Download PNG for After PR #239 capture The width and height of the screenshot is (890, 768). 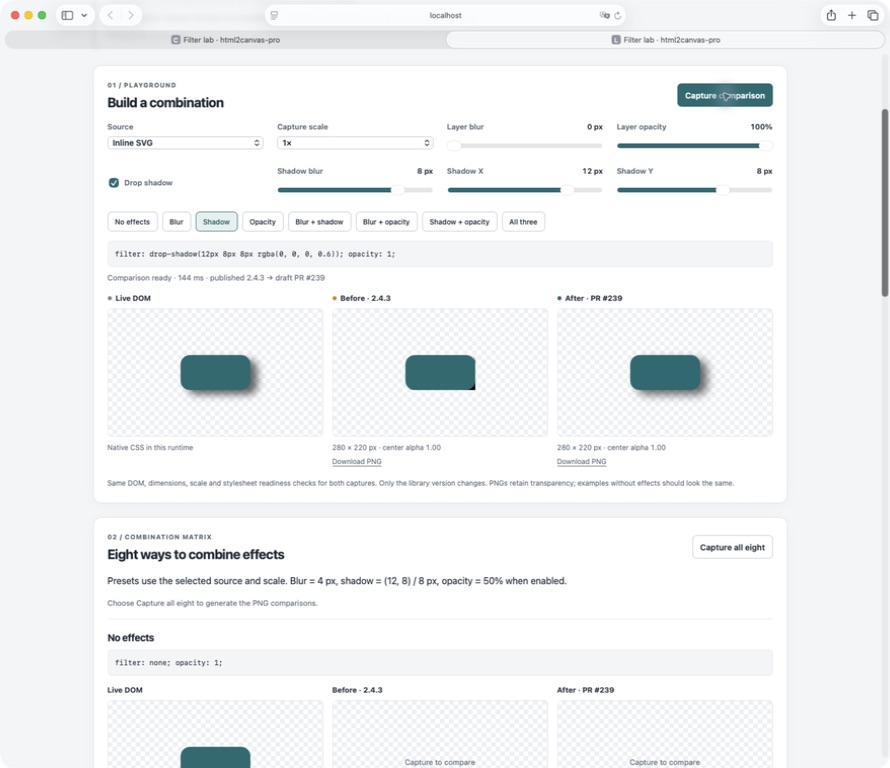tap(581, 461)
